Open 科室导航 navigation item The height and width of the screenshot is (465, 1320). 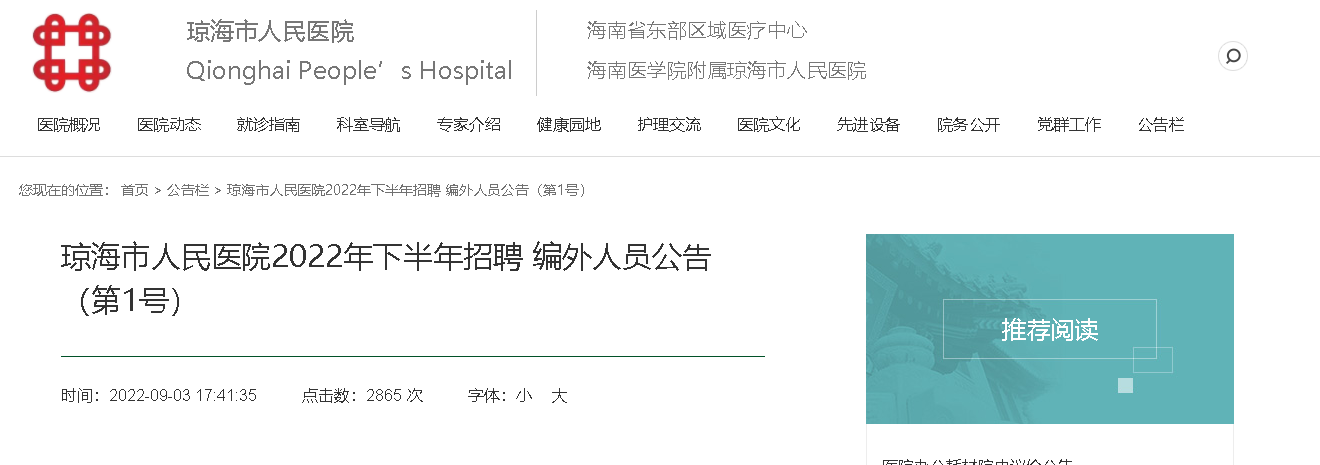point(369,125)
